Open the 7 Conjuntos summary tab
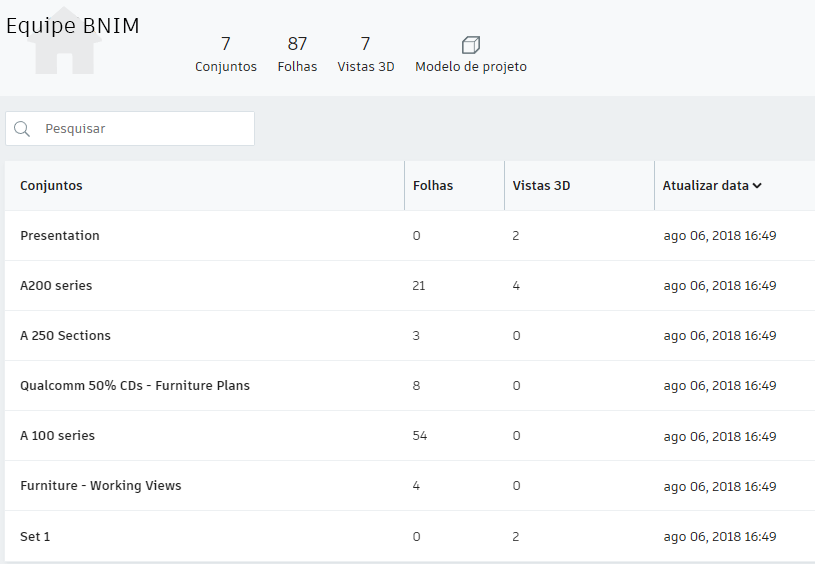 (x=226, y=54)
